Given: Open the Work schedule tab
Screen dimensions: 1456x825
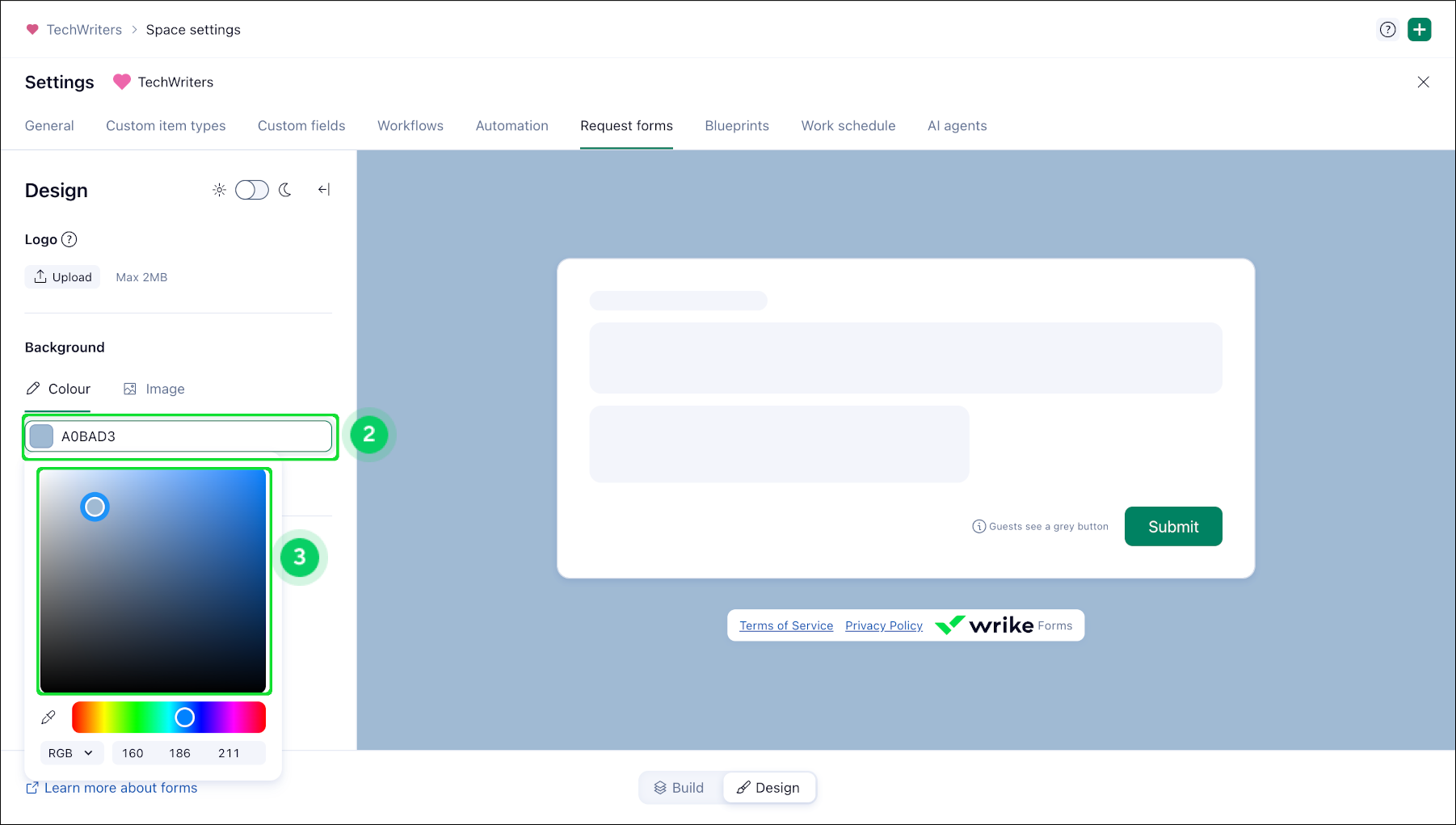Looking at the screenshot, I should (848, 126).
